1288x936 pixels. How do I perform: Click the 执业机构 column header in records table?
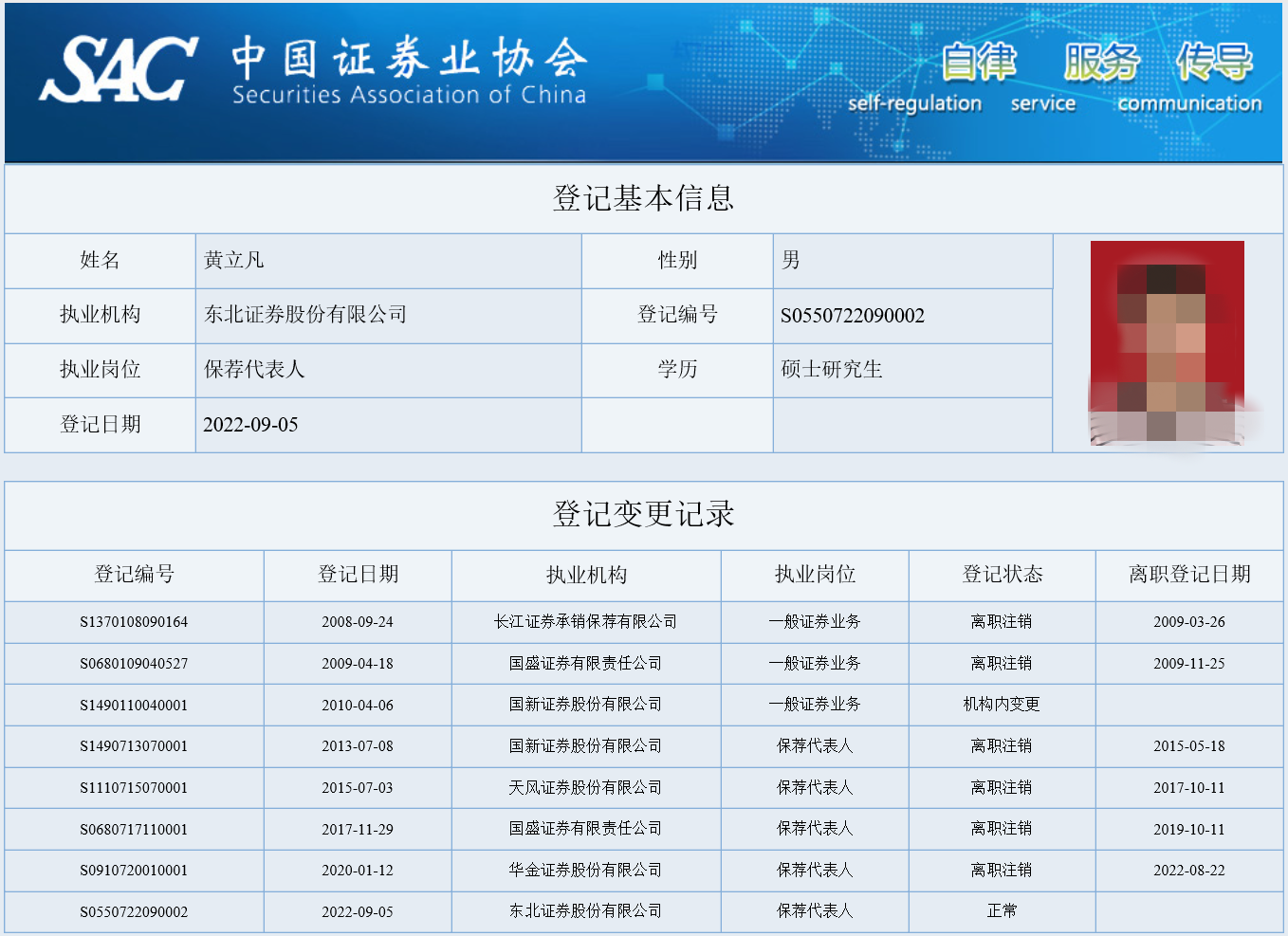coord(586,575)
